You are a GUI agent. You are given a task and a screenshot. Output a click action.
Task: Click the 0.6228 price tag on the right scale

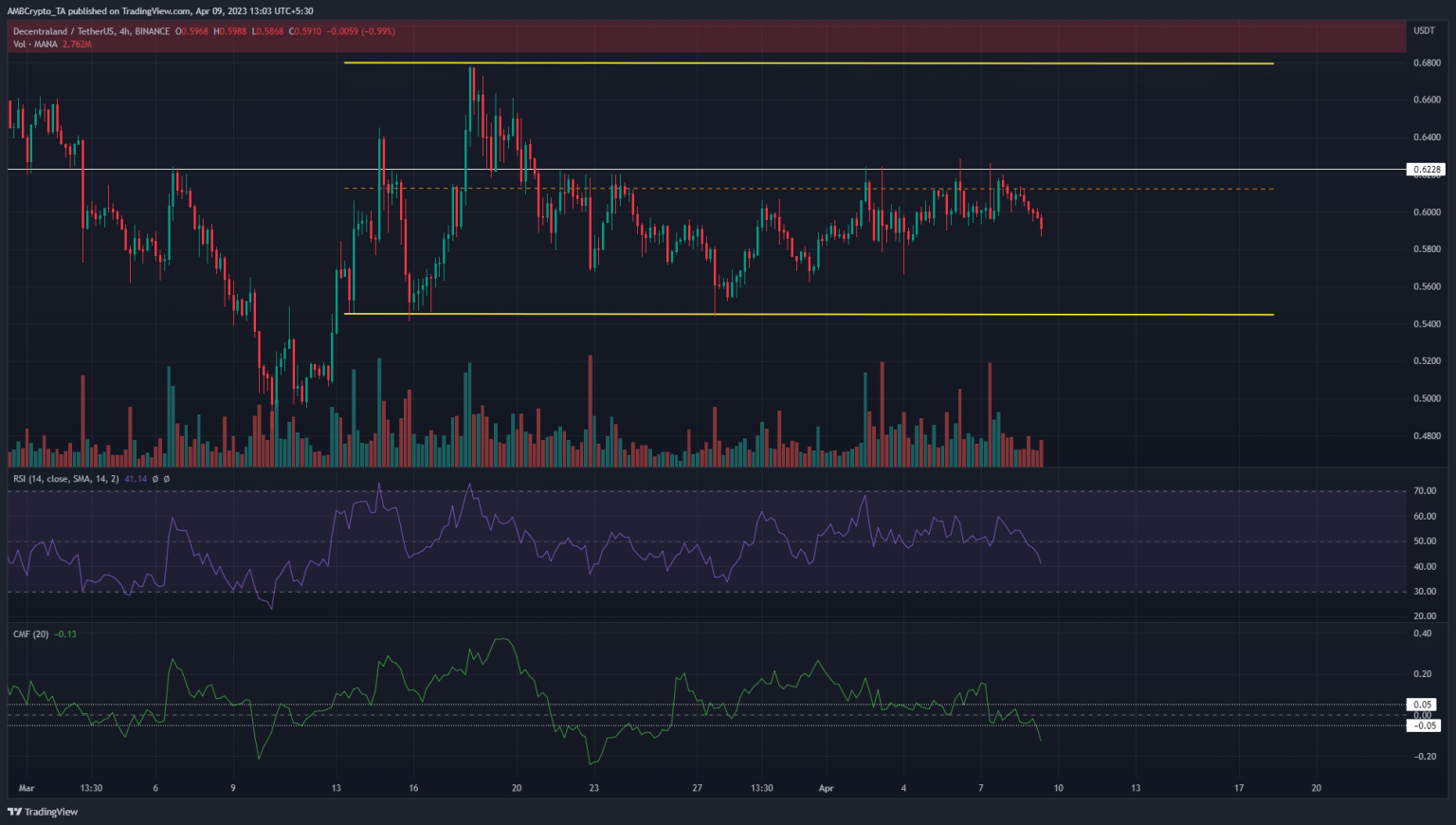coord(1428,168)
